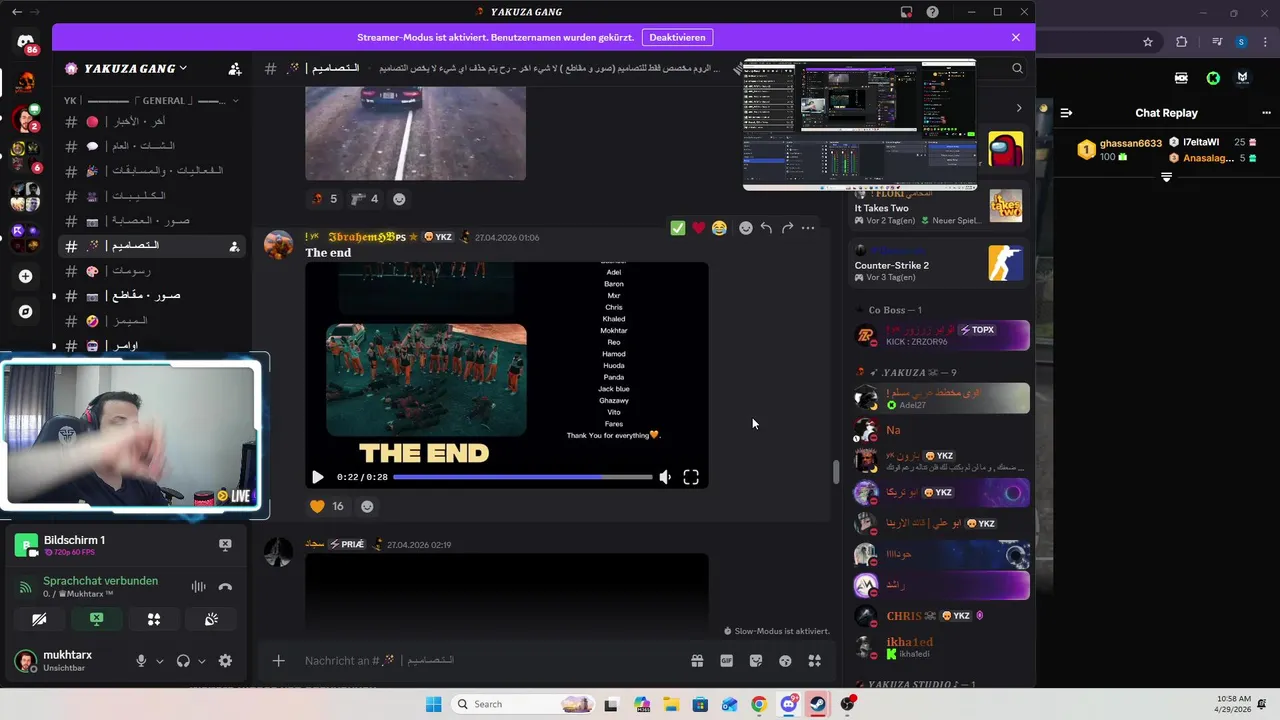This screenshot has height=720, width=1280.
Task: Open channel الشـات ・ العام
Action: 152,146
